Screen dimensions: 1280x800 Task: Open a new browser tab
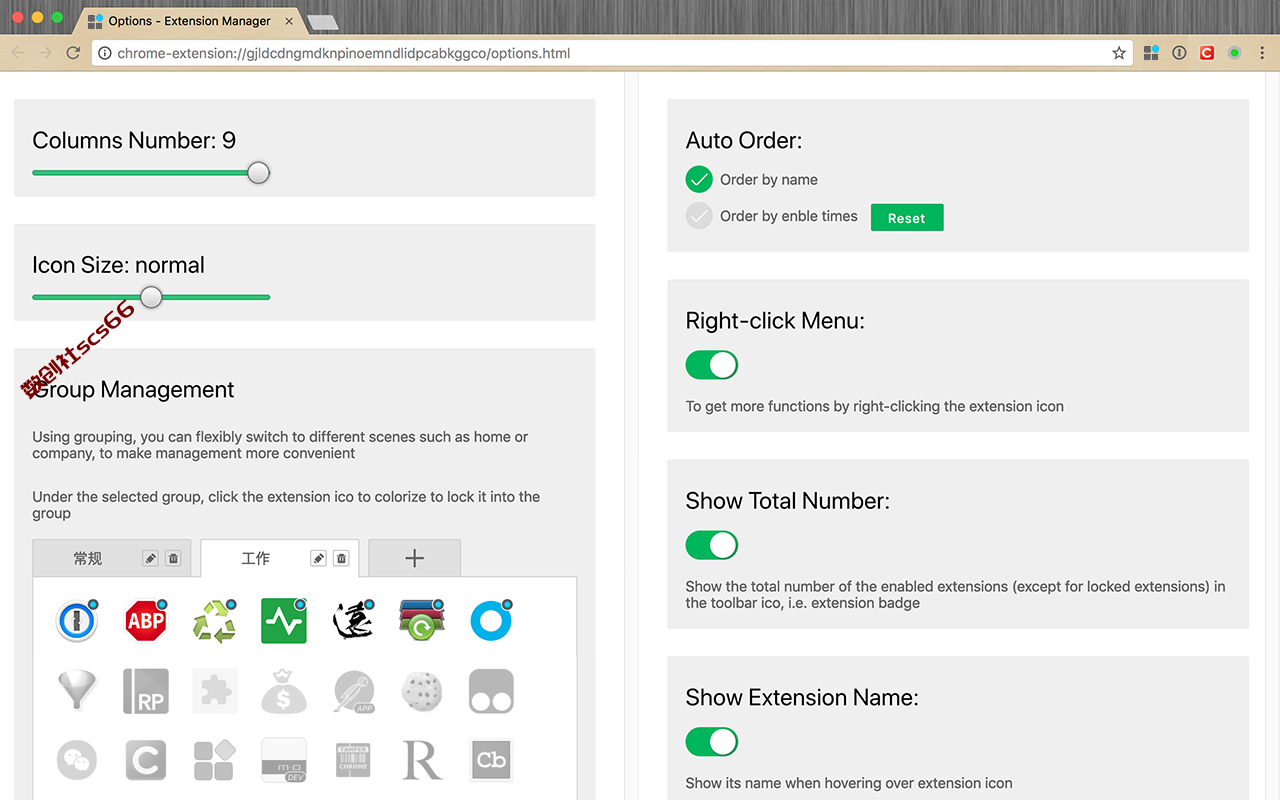(323, 22)
